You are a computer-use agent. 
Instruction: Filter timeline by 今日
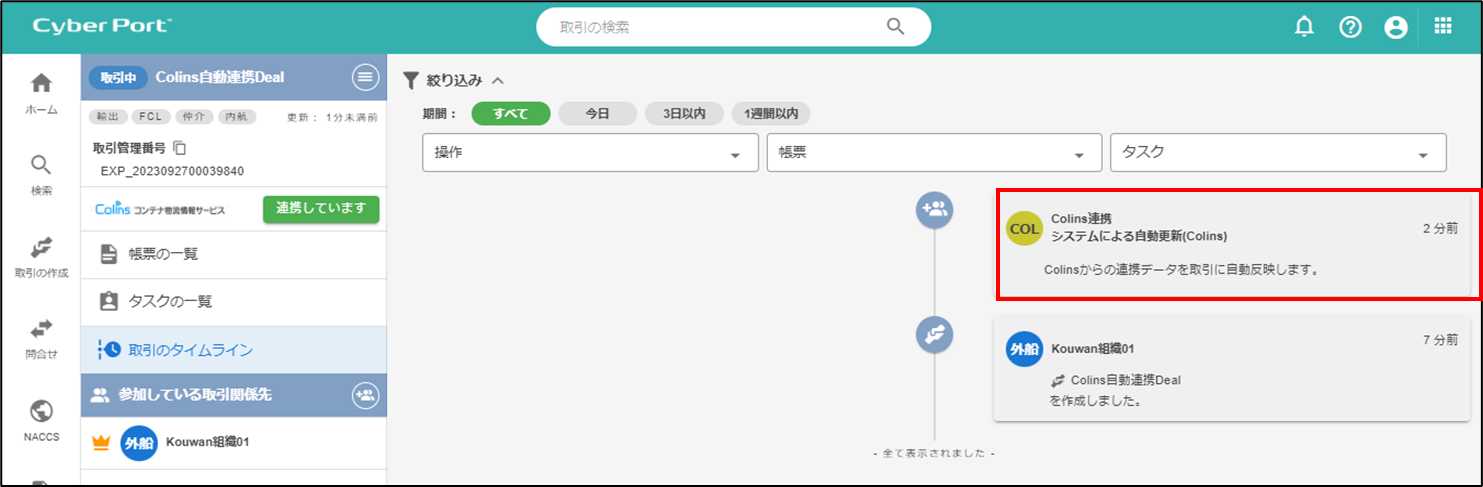point(597,114)
